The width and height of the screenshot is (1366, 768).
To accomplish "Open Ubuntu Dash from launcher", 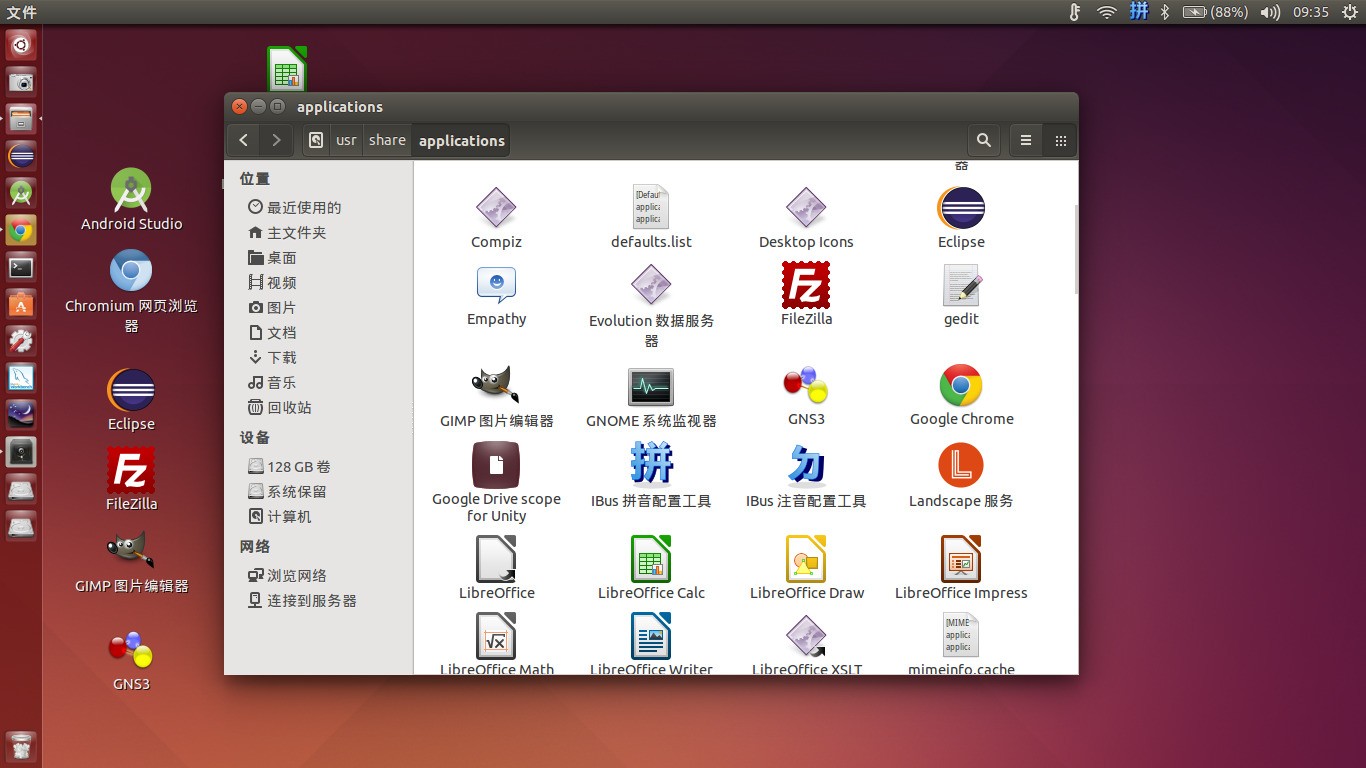I will 21,45.
